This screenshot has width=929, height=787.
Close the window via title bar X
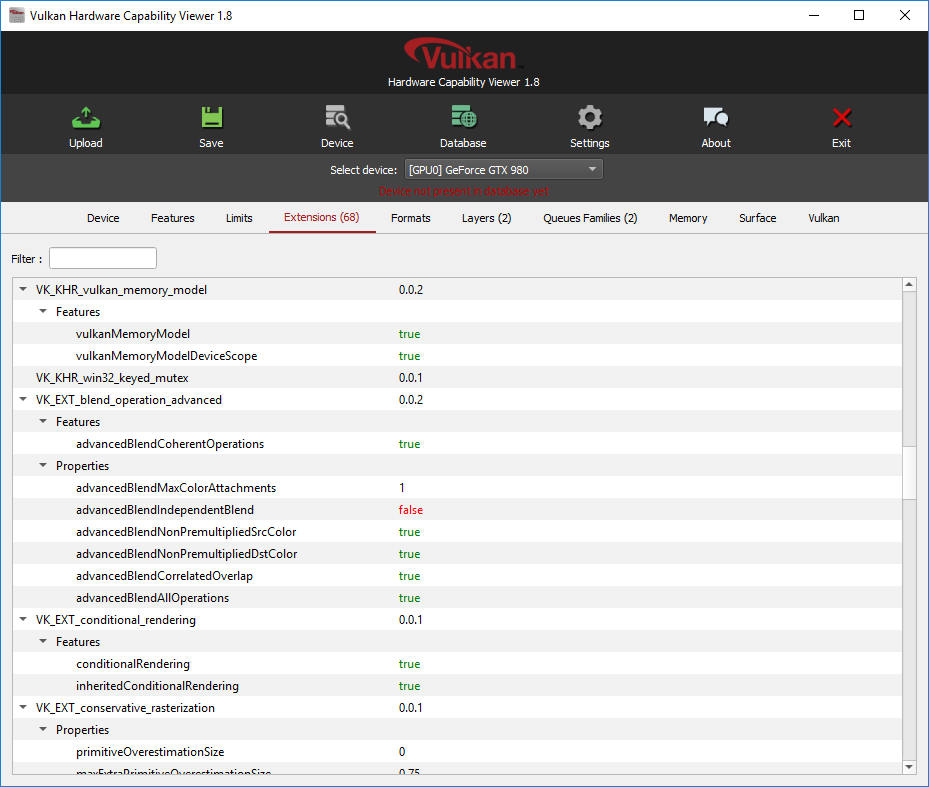tap(905, 15)
